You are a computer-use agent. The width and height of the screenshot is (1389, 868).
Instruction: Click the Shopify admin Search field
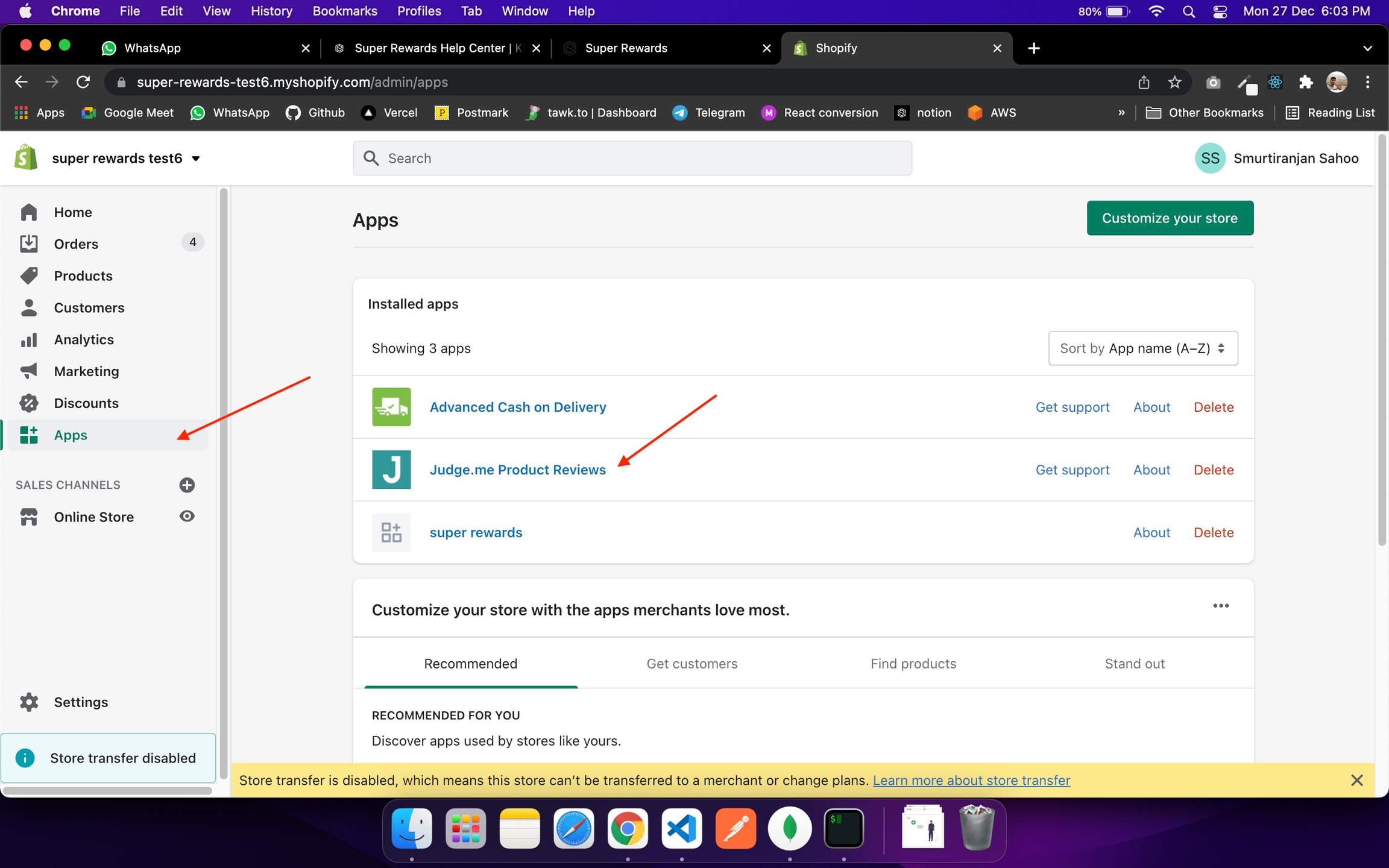[x=632, y=158]
